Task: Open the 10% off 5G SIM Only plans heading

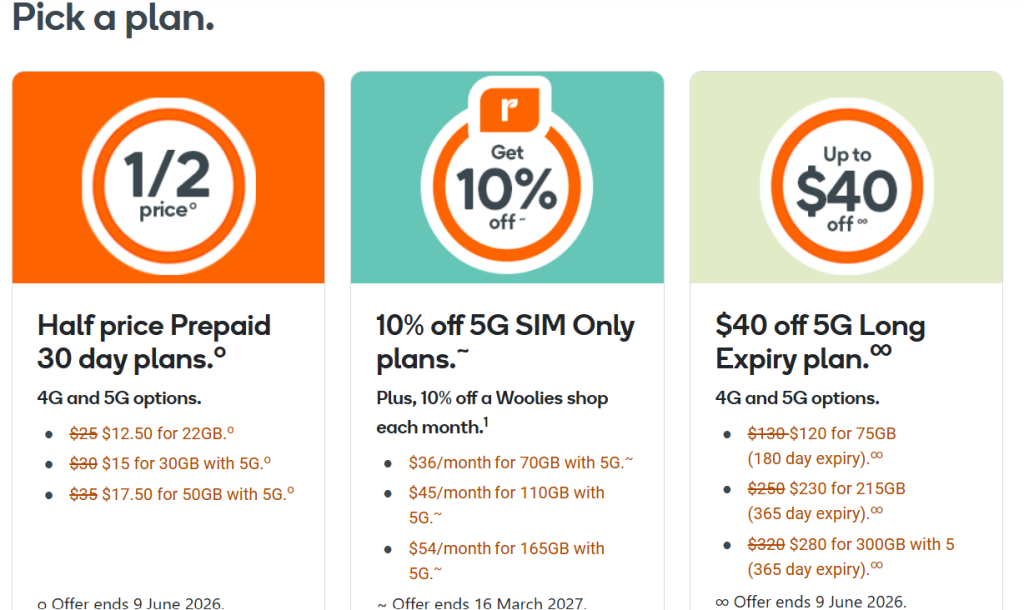Action: pyautogui.click(x=505, y=341)
